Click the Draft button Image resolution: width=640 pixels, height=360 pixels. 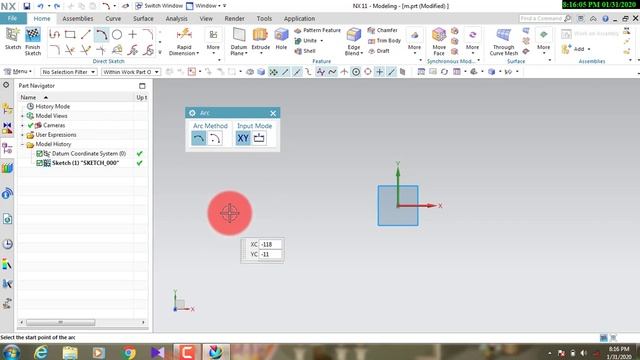point(379,51)
